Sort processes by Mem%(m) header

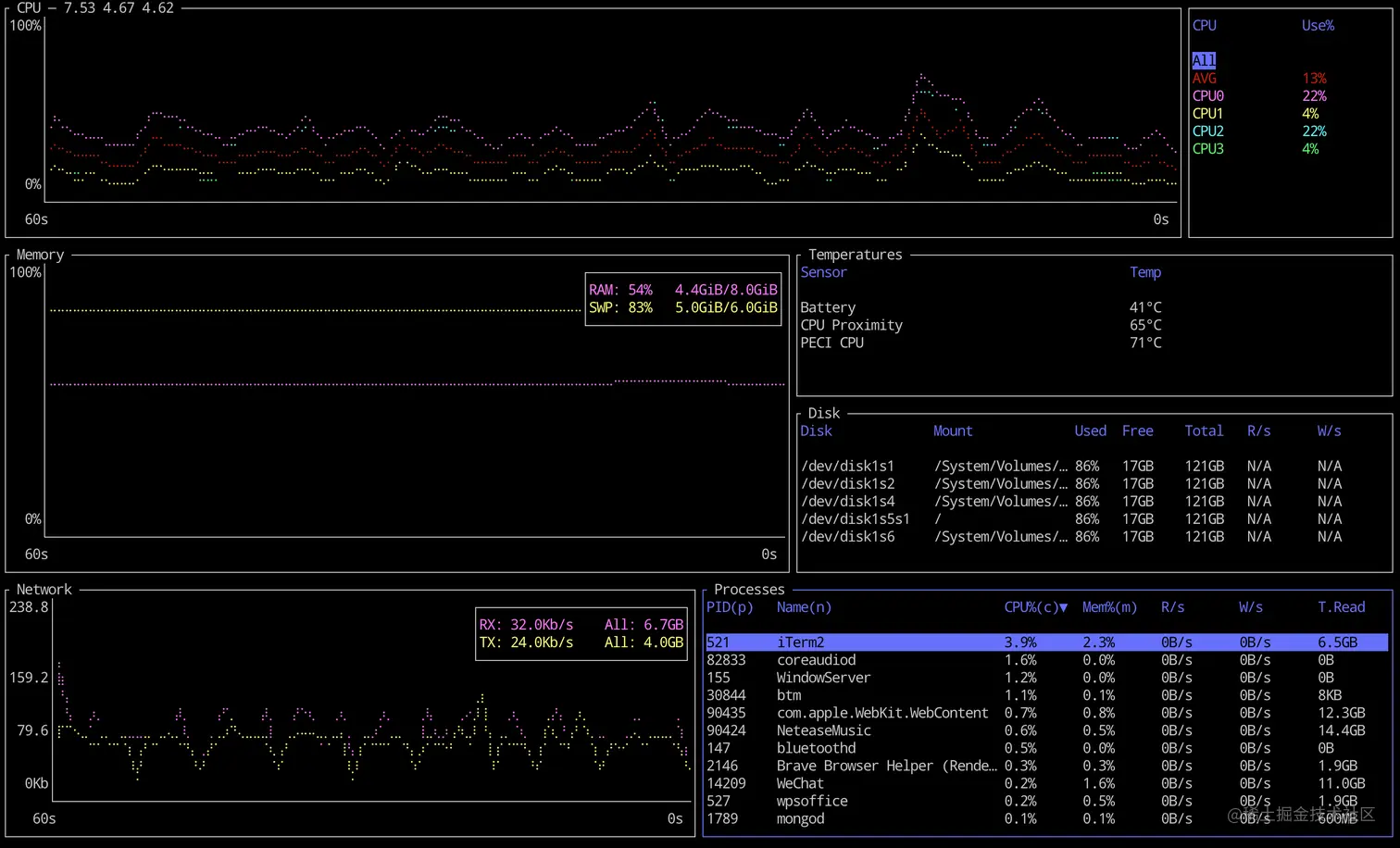[1109, 607]
